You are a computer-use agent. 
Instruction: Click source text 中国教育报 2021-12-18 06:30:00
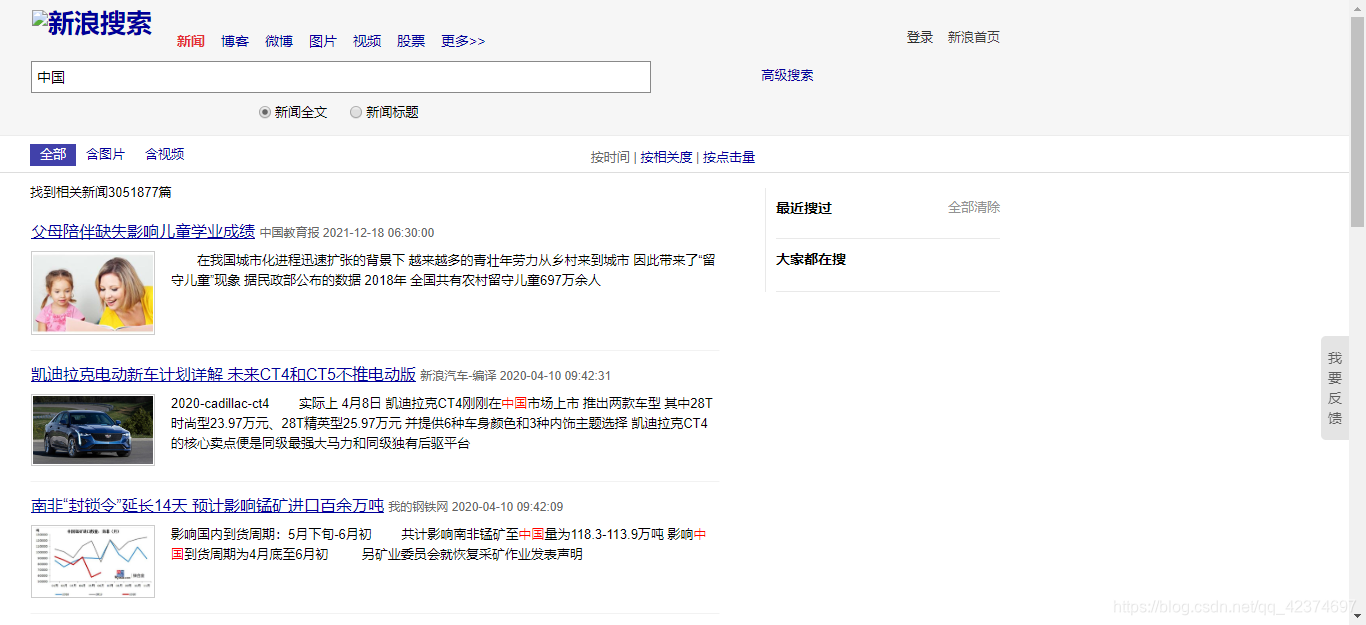coord(347,232)
